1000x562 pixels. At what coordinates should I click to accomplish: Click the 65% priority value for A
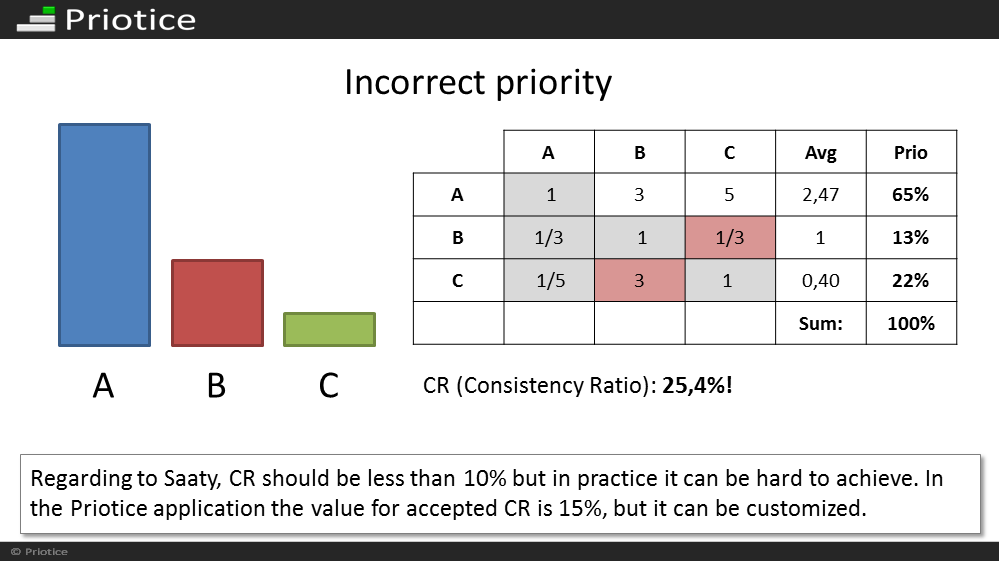point(911,195)
